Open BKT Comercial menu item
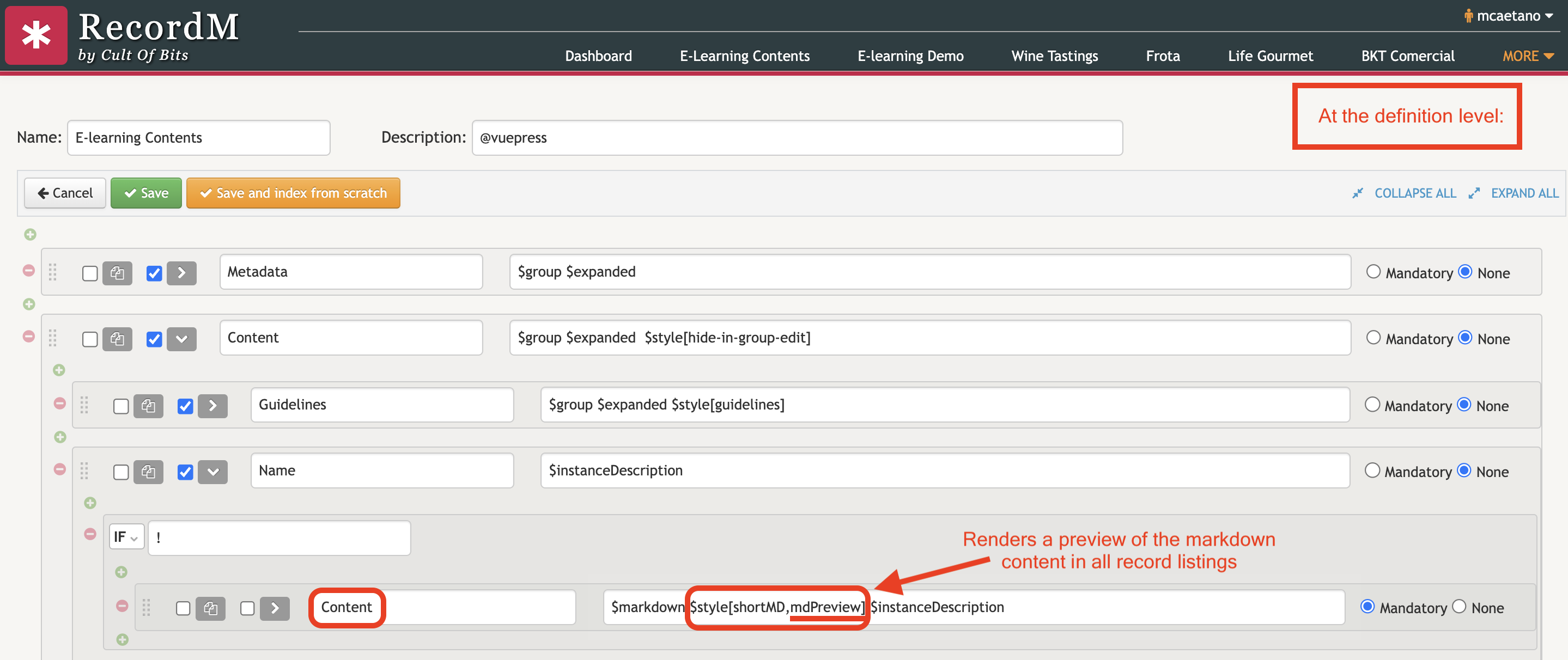 point(1407,56)
